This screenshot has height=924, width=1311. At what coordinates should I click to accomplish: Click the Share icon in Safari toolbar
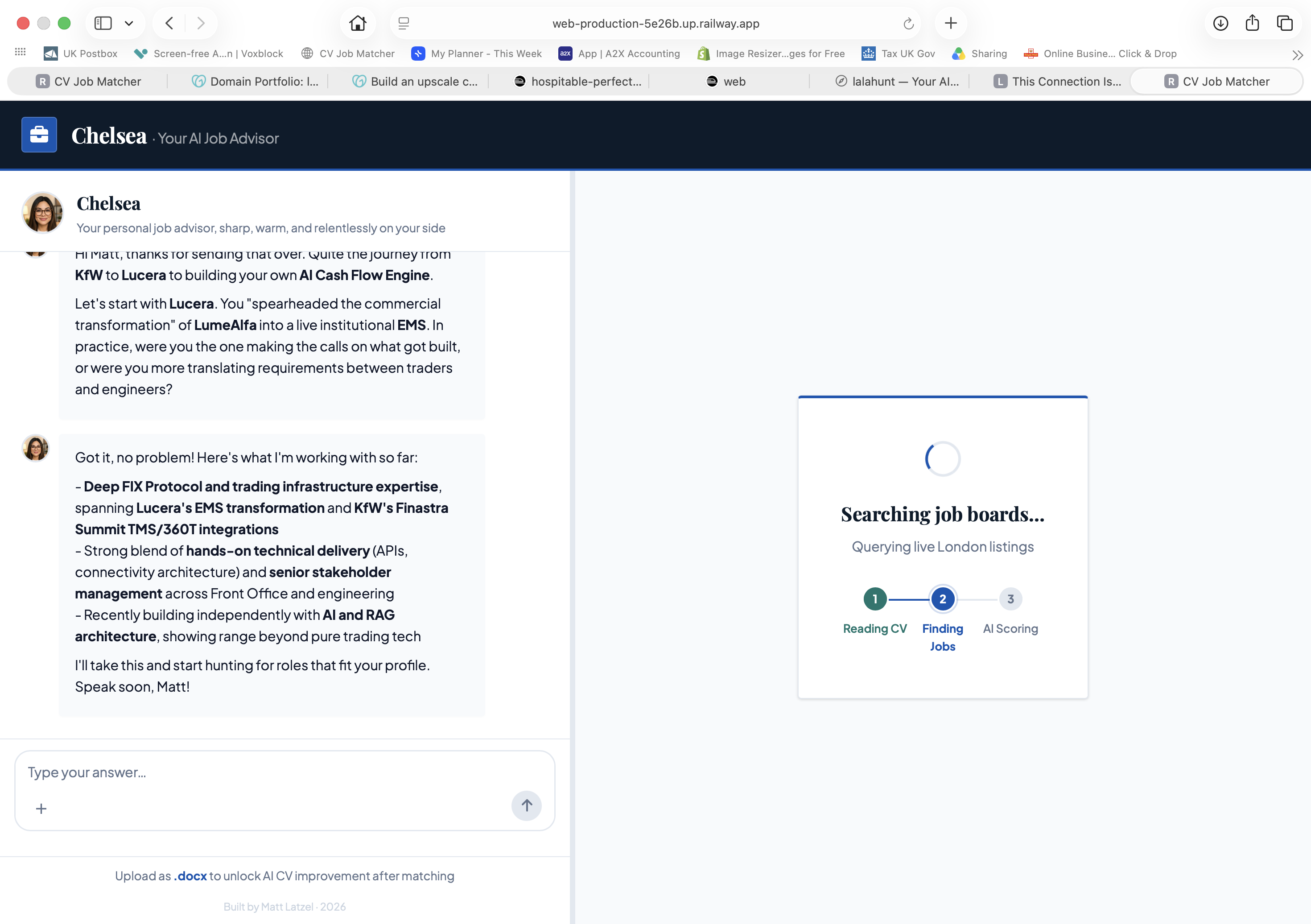click(1252, 23)
